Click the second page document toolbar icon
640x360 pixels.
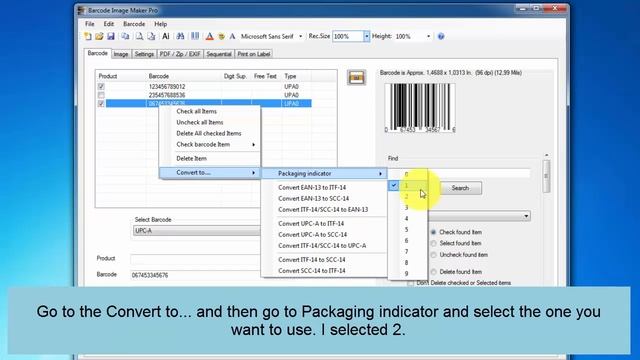[151, 36]
